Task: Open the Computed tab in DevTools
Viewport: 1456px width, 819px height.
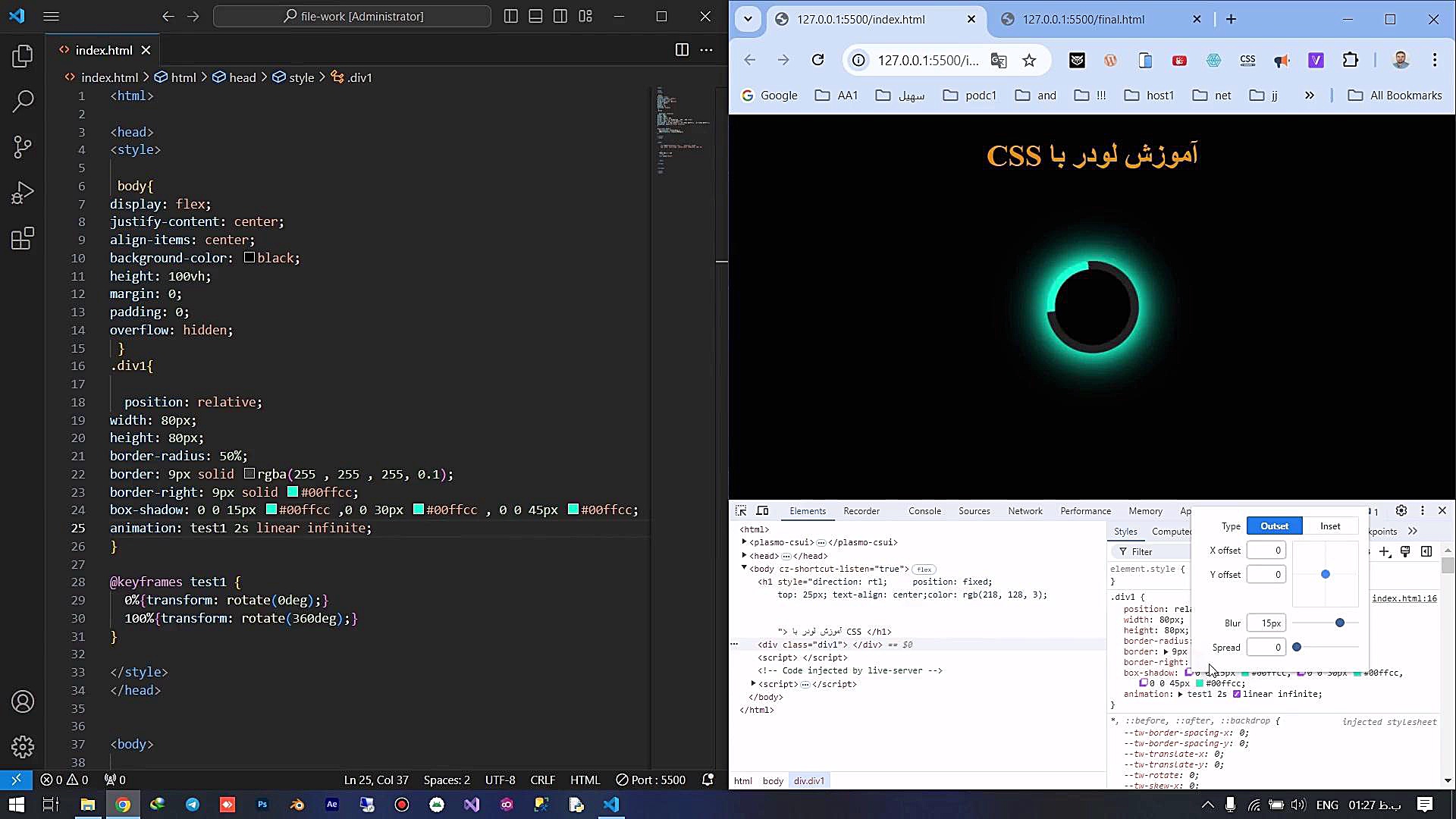Action: pos(1171,532)
